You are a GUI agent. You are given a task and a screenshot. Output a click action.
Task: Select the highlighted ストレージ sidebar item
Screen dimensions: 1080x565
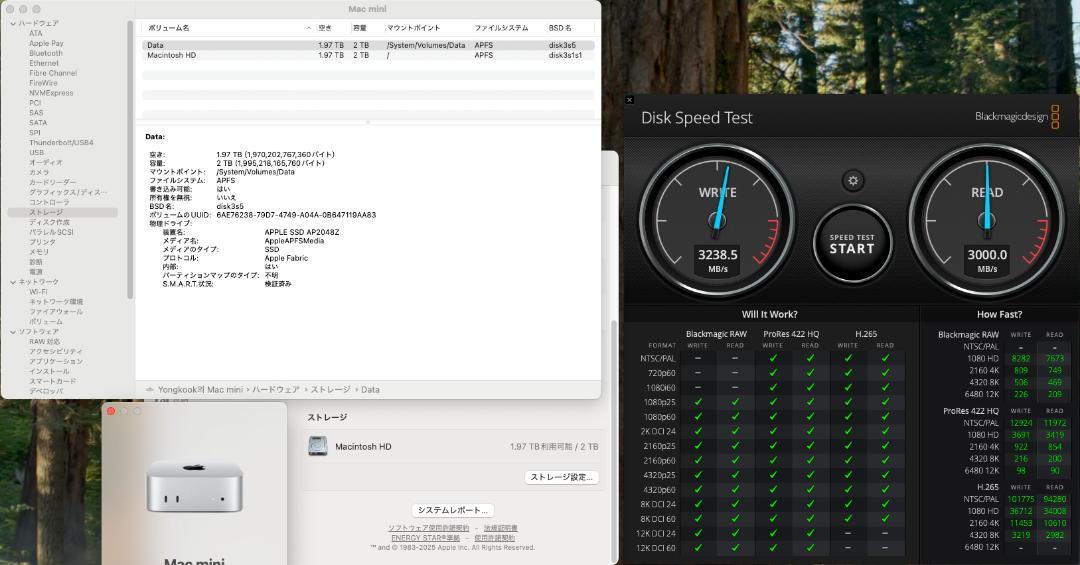point(63,212)
